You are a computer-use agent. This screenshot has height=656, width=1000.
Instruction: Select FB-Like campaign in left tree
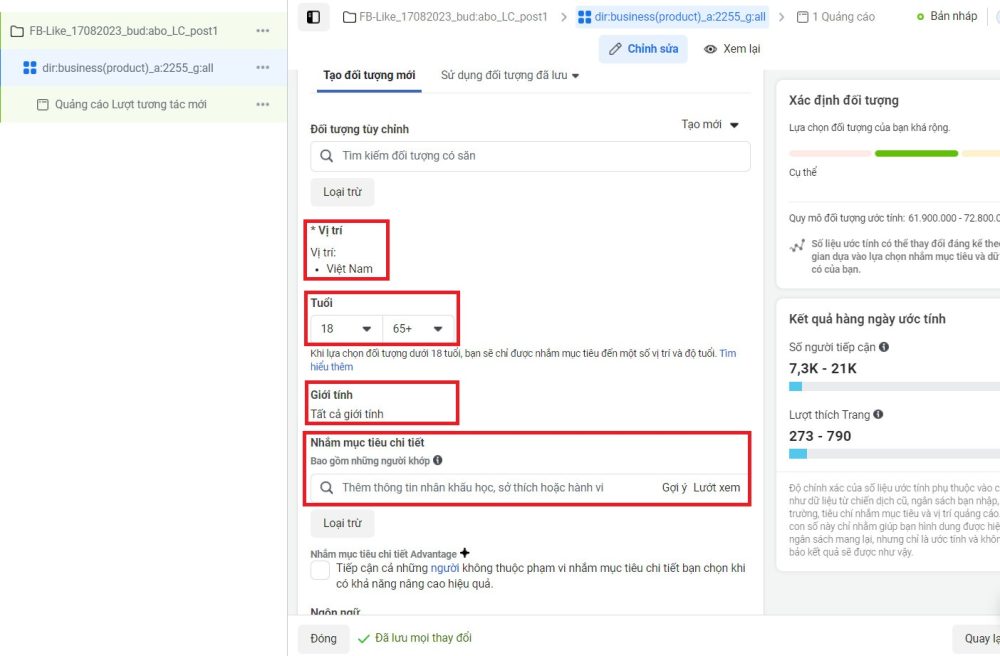pos(143,31)
